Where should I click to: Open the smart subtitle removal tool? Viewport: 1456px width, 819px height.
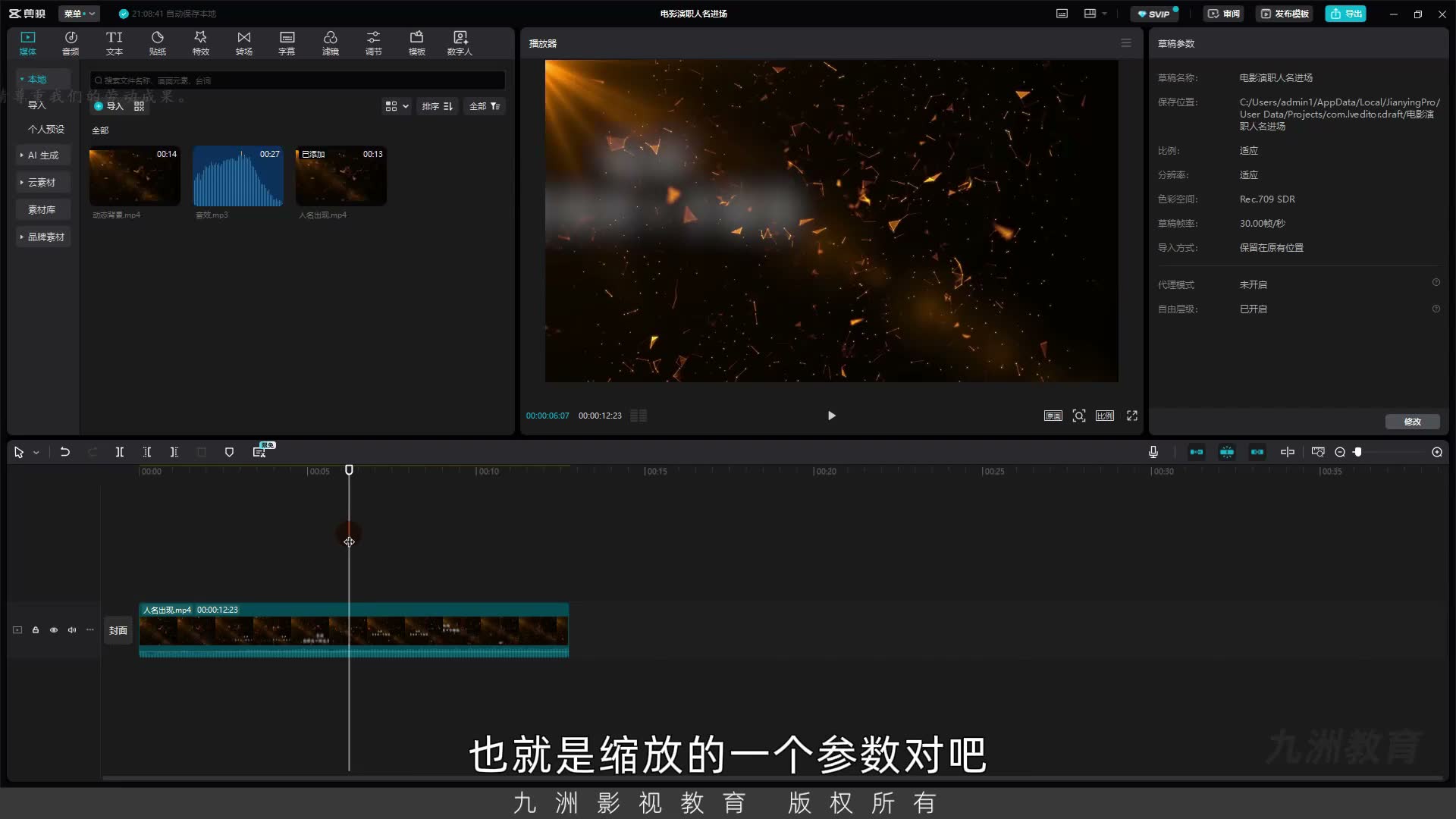(259, 452)
